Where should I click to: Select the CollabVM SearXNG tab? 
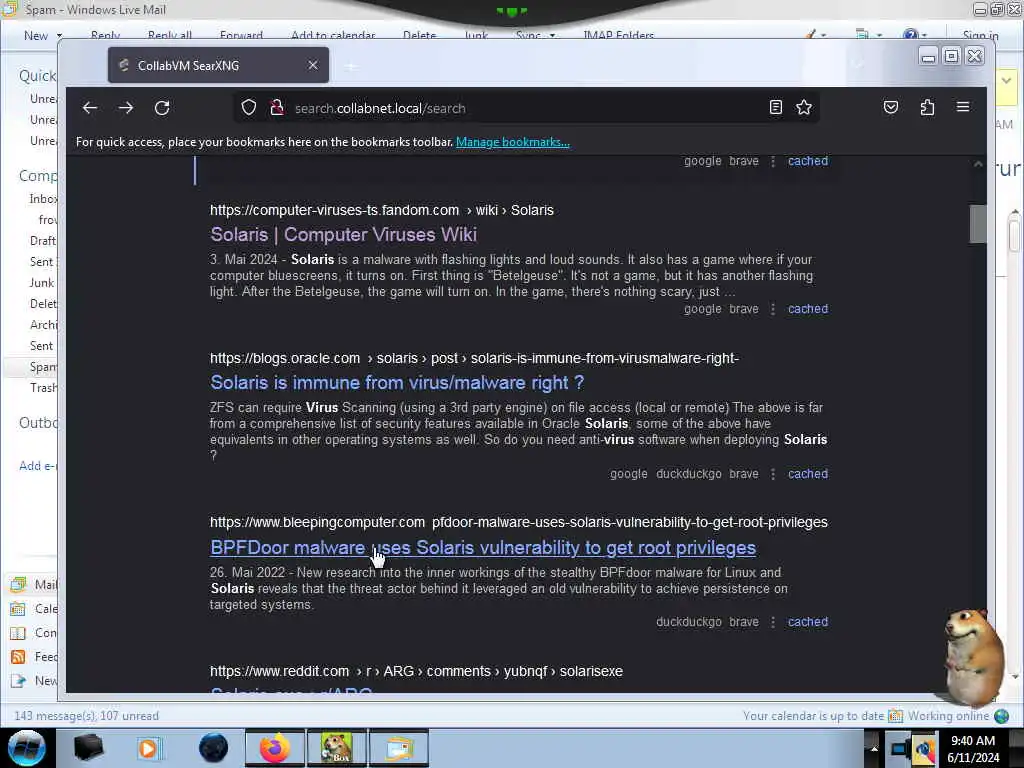[218, 65]
